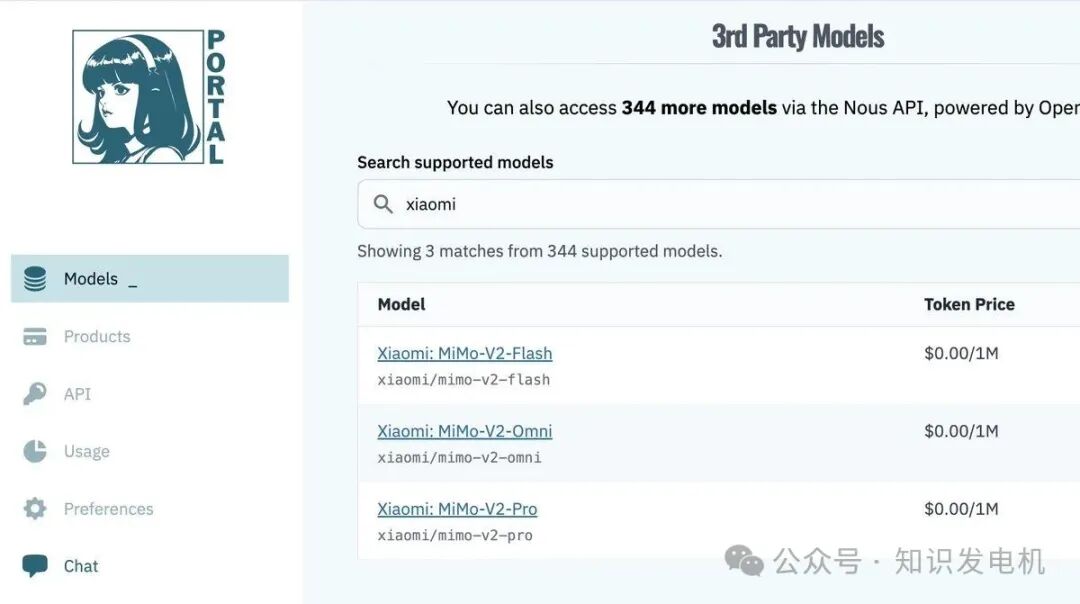Click the Preferences gear icon

[35, 509]
